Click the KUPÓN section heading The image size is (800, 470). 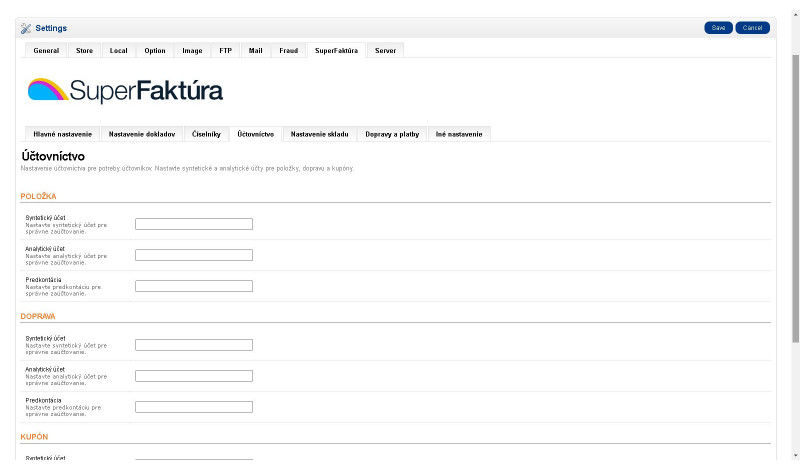(x=34, y=437)
